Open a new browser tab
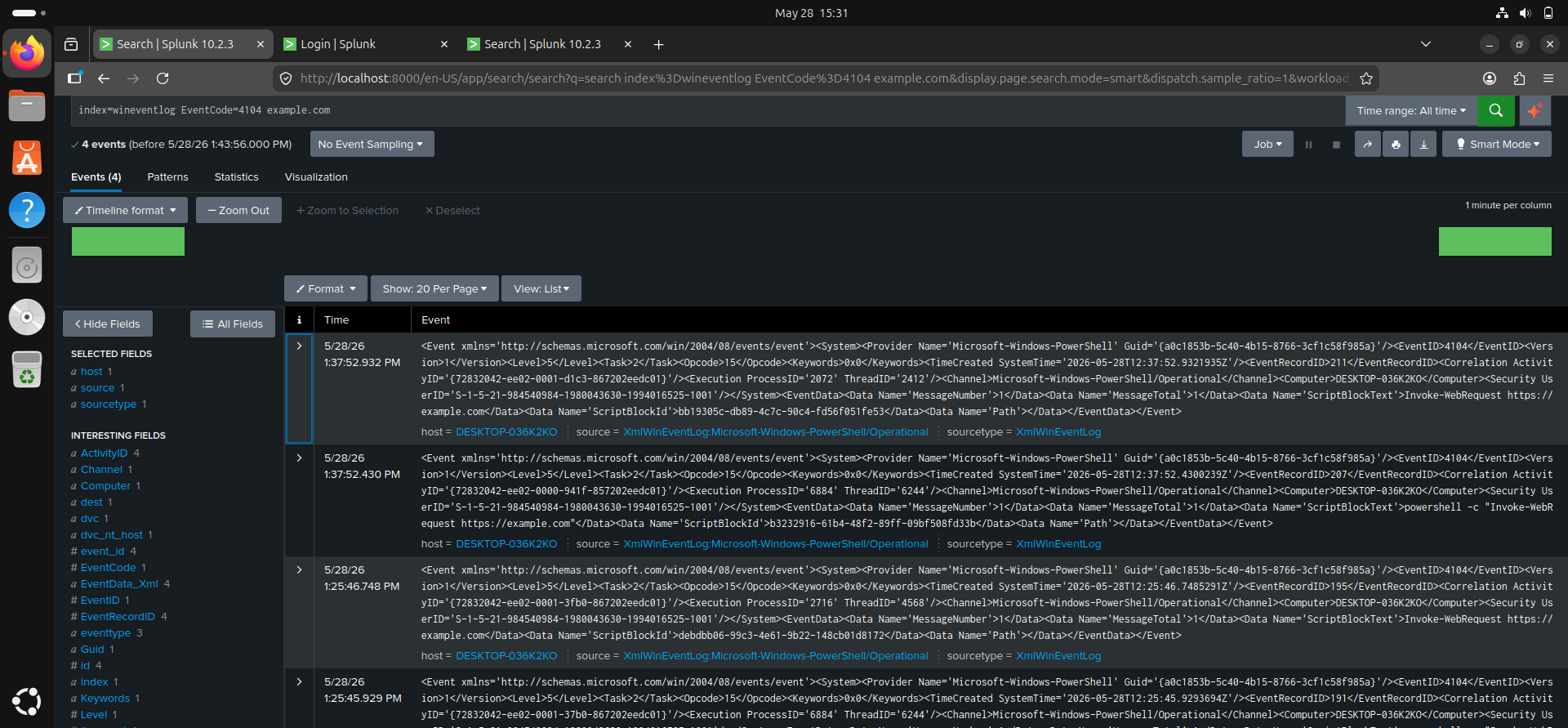The height and width of the screenshot is (728, 1568). point(658,44)
